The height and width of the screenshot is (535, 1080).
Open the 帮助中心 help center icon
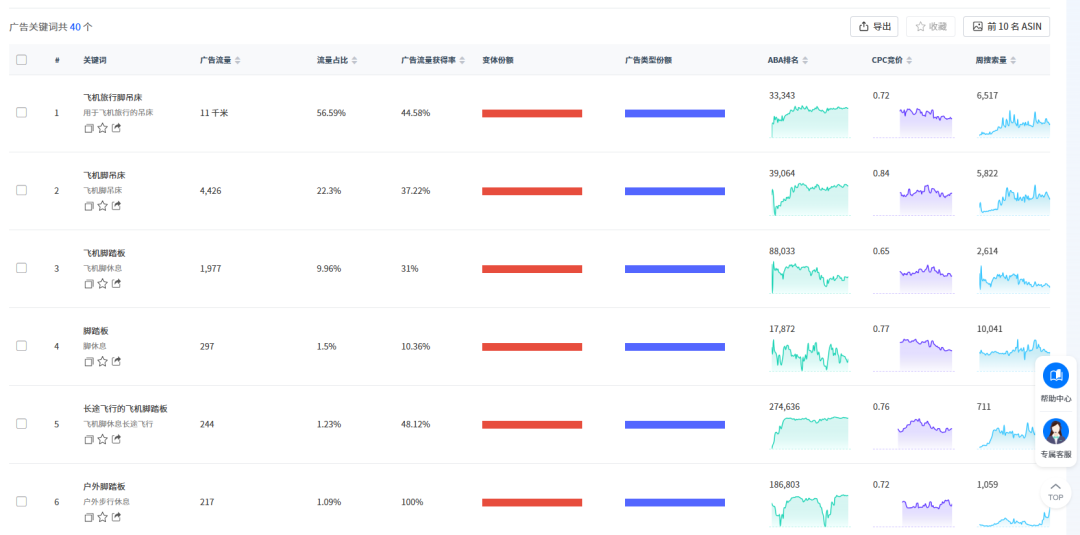click(x=1055, y=376)
